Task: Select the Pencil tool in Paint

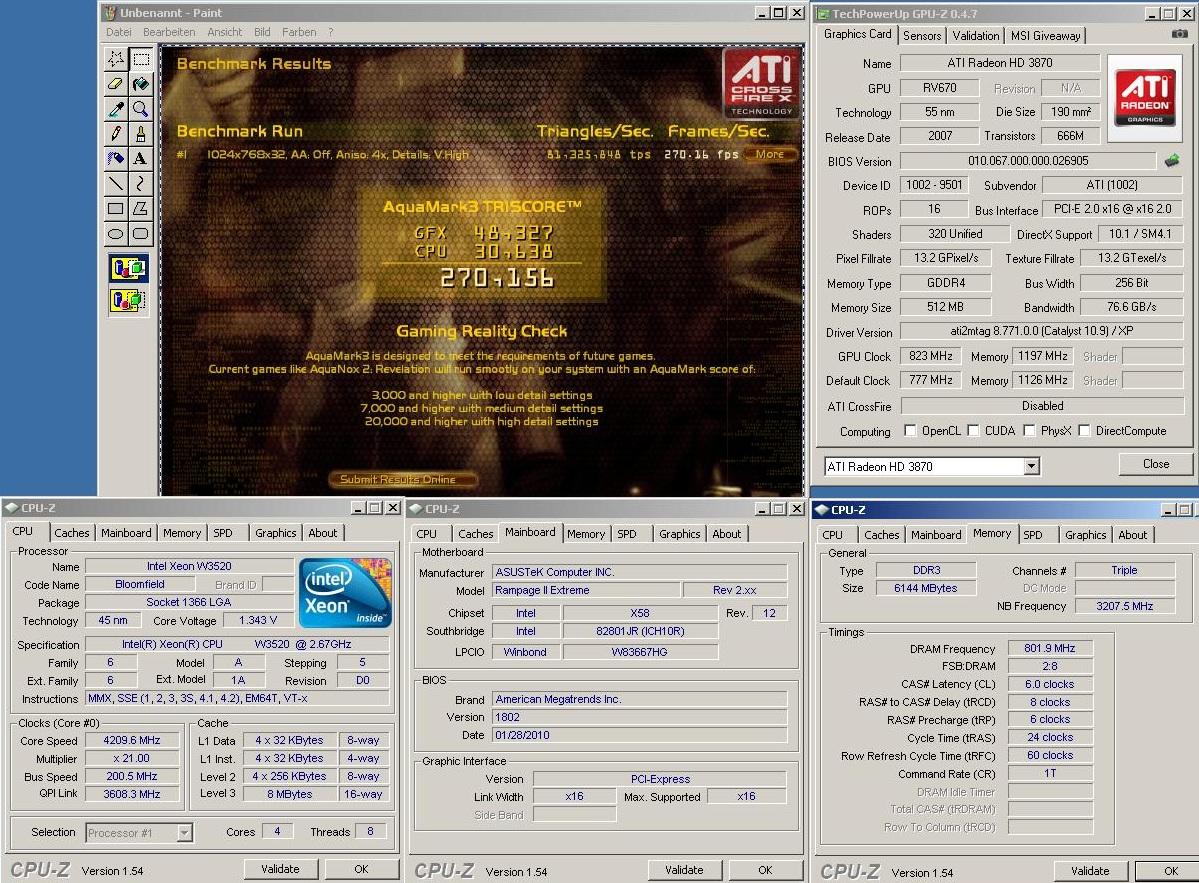Action: tap(115, 134)
